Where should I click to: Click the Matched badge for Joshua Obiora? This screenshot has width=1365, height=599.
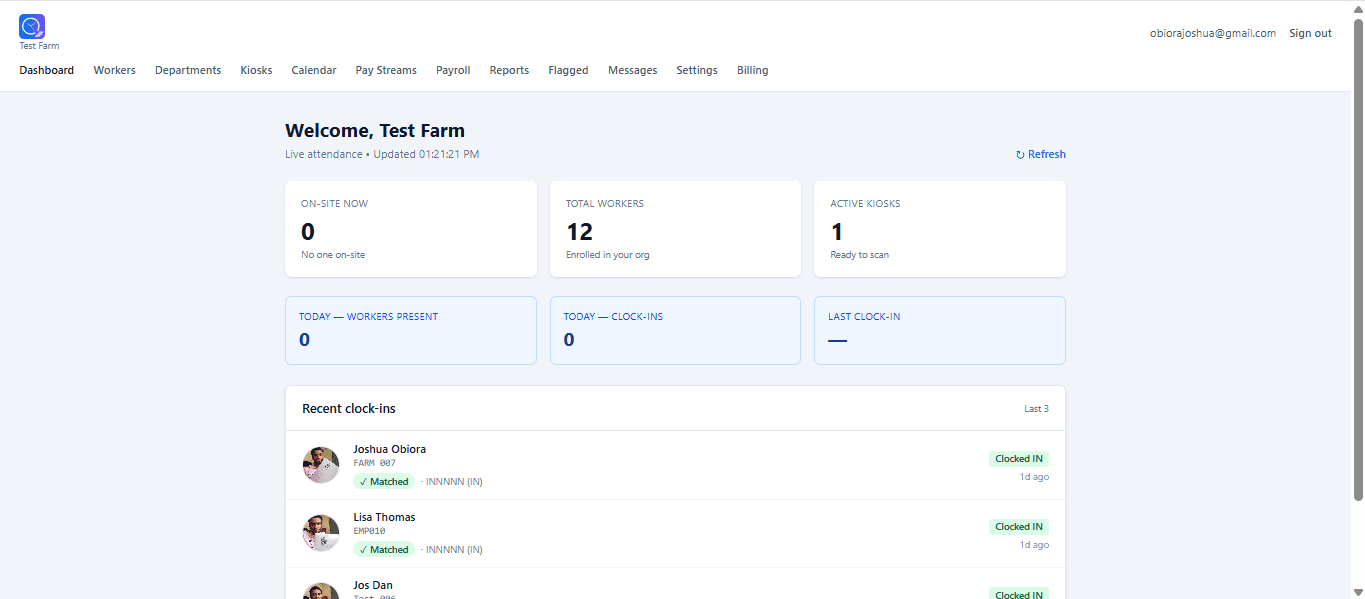pyautogui.click(x=384, y=481)
